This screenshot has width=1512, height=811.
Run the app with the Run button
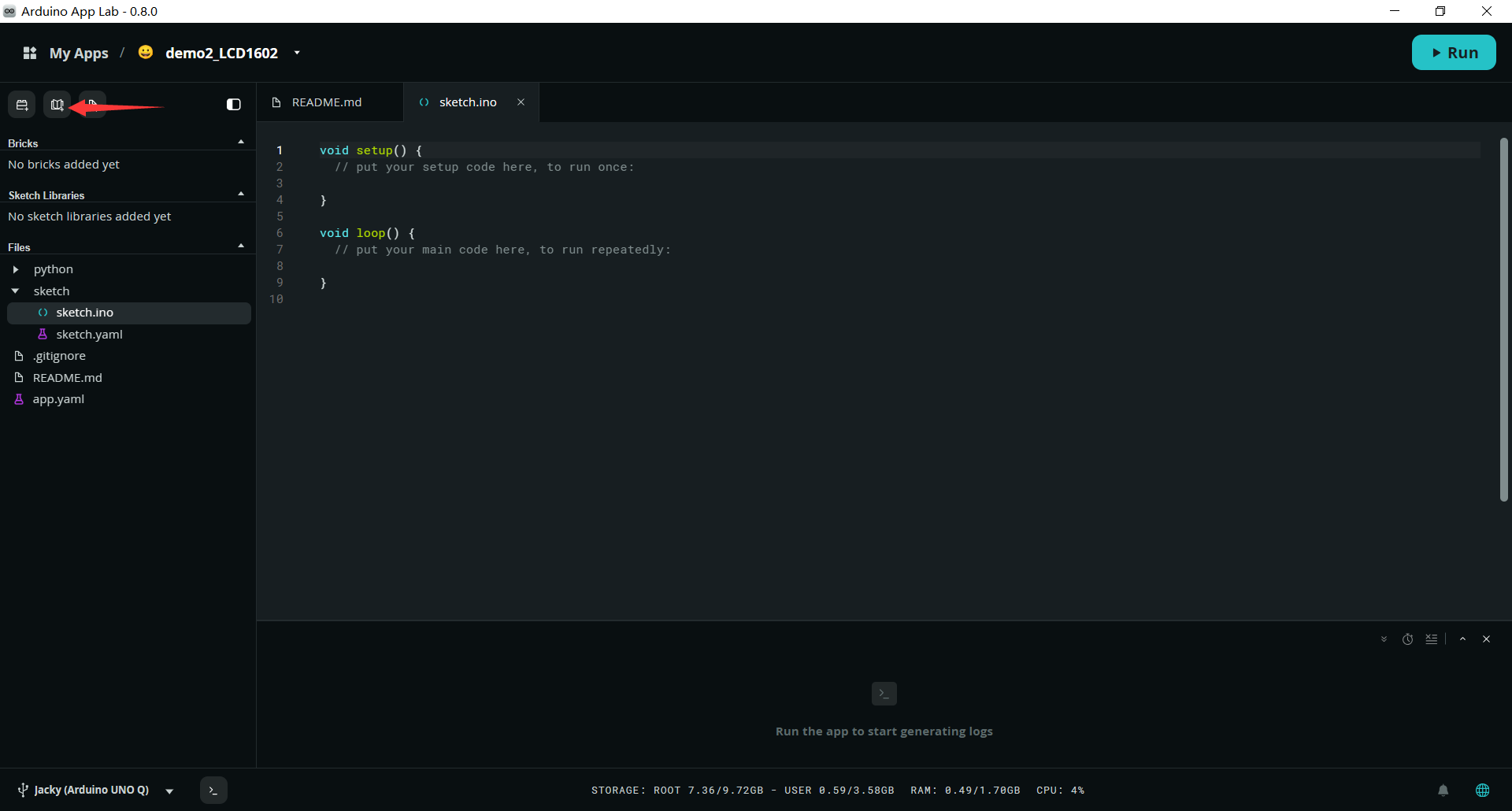pyautogui.click(x=1454, y=53)
